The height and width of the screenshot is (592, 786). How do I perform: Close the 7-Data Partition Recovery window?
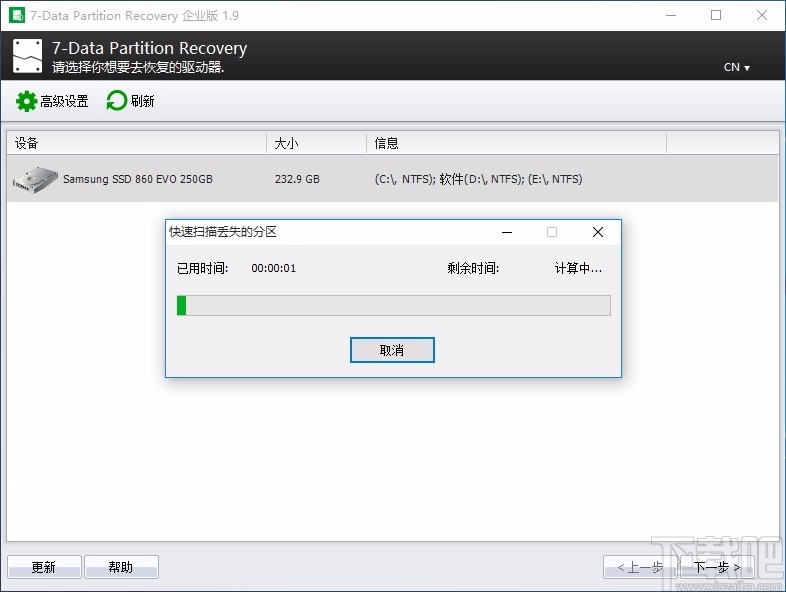(761, 16)
